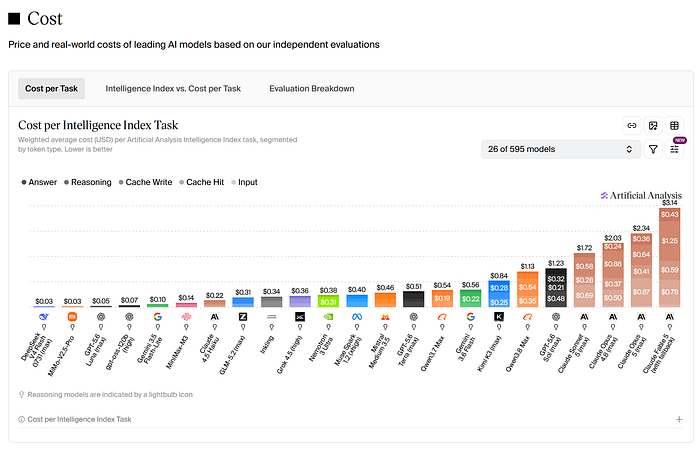Open the NEW chart settings sliders icon
This screenshot has height=449, width=700.
(675, 149)
